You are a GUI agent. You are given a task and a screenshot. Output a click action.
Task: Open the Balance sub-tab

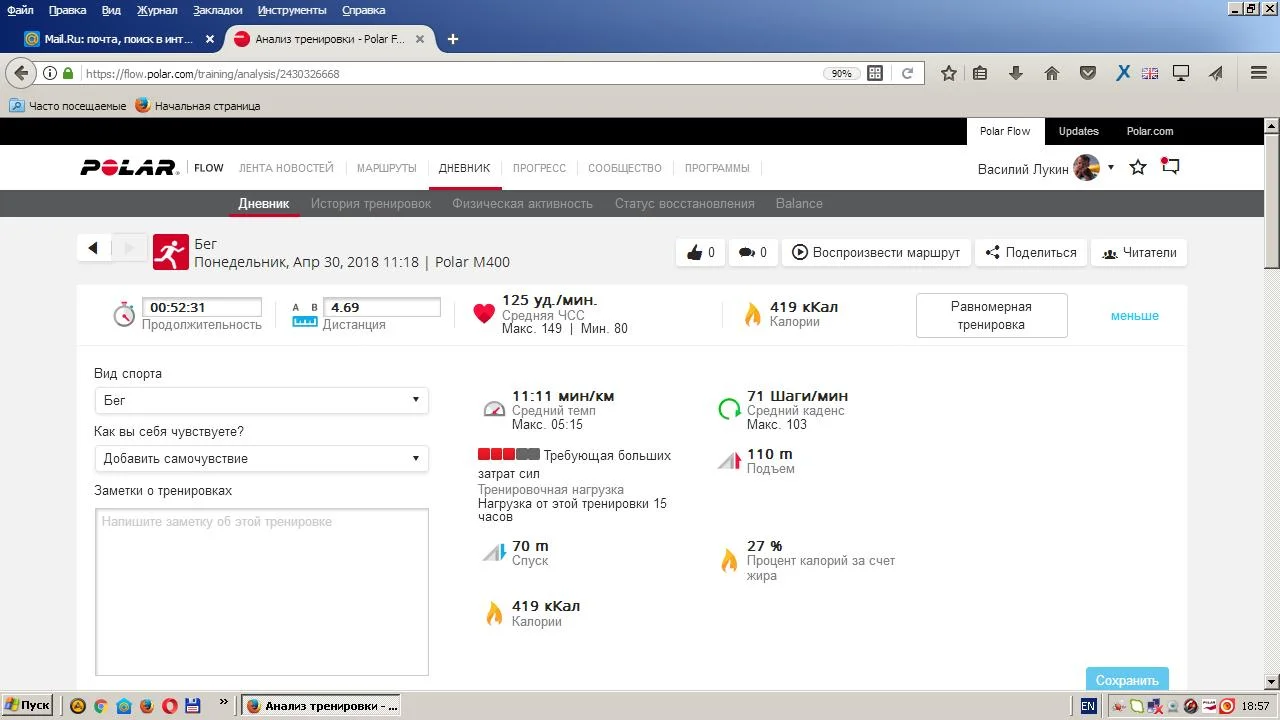tap(799, 203)
